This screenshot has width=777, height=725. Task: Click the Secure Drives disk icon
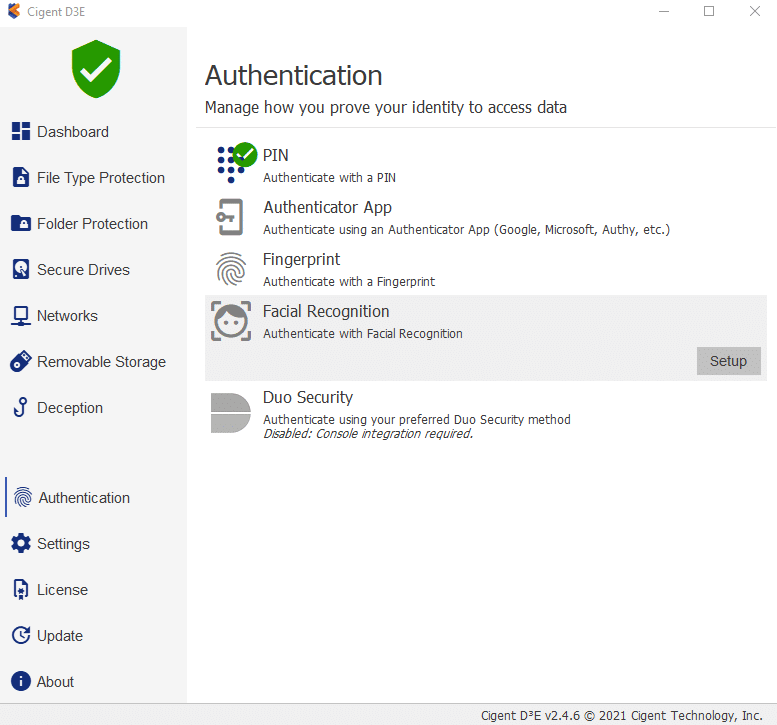(21, 269)
